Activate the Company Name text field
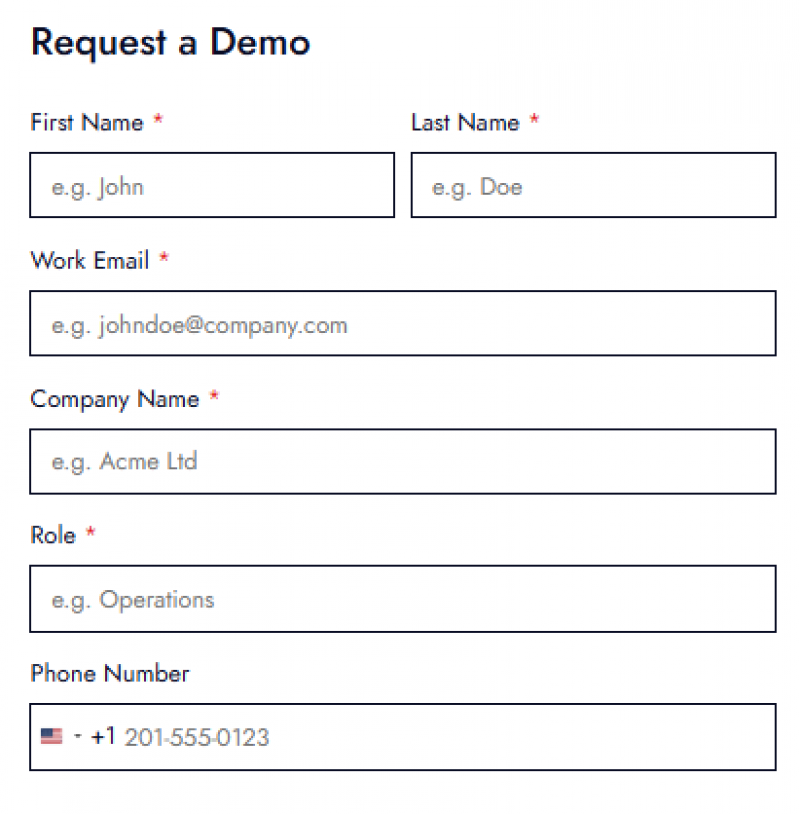The image size is (800, 814). coord(402,461)
